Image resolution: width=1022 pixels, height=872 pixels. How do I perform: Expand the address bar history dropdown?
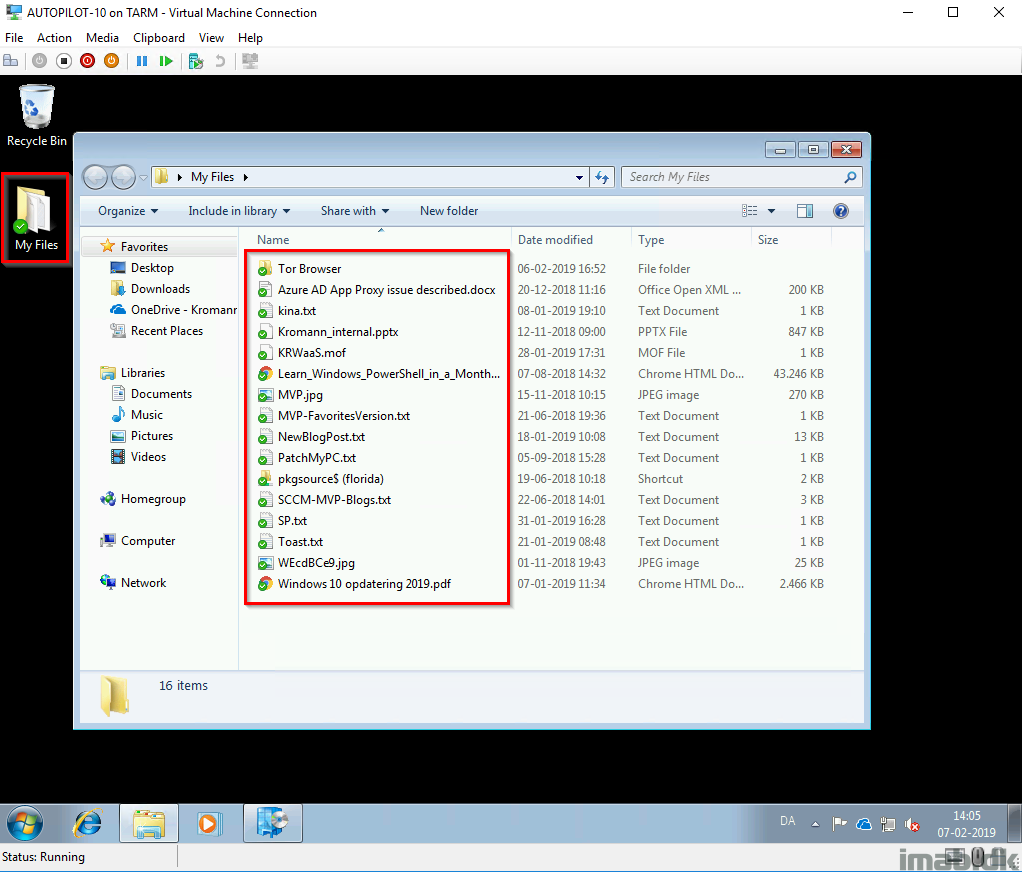click(x=579, y=177)
